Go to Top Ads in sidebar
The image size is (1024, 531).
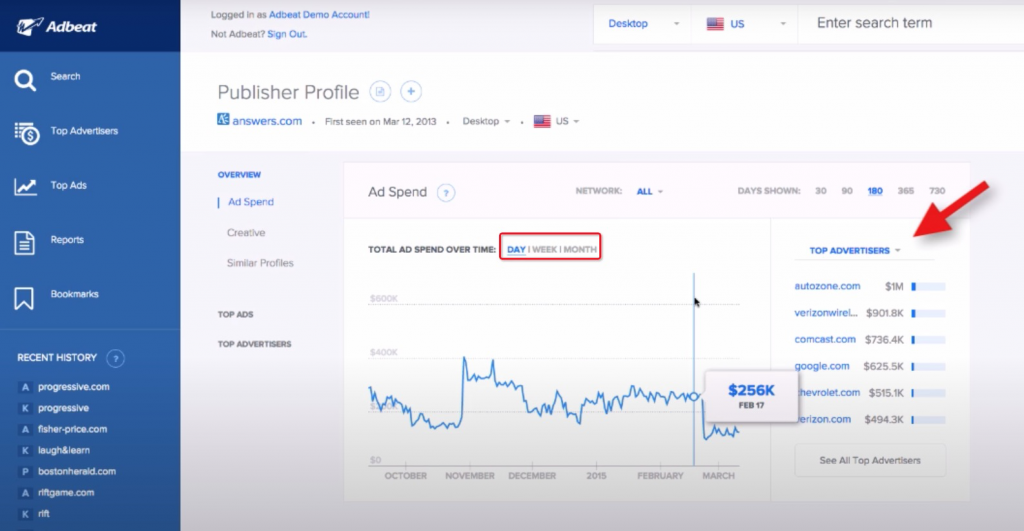pyautogui.click(x=69, y=185)
